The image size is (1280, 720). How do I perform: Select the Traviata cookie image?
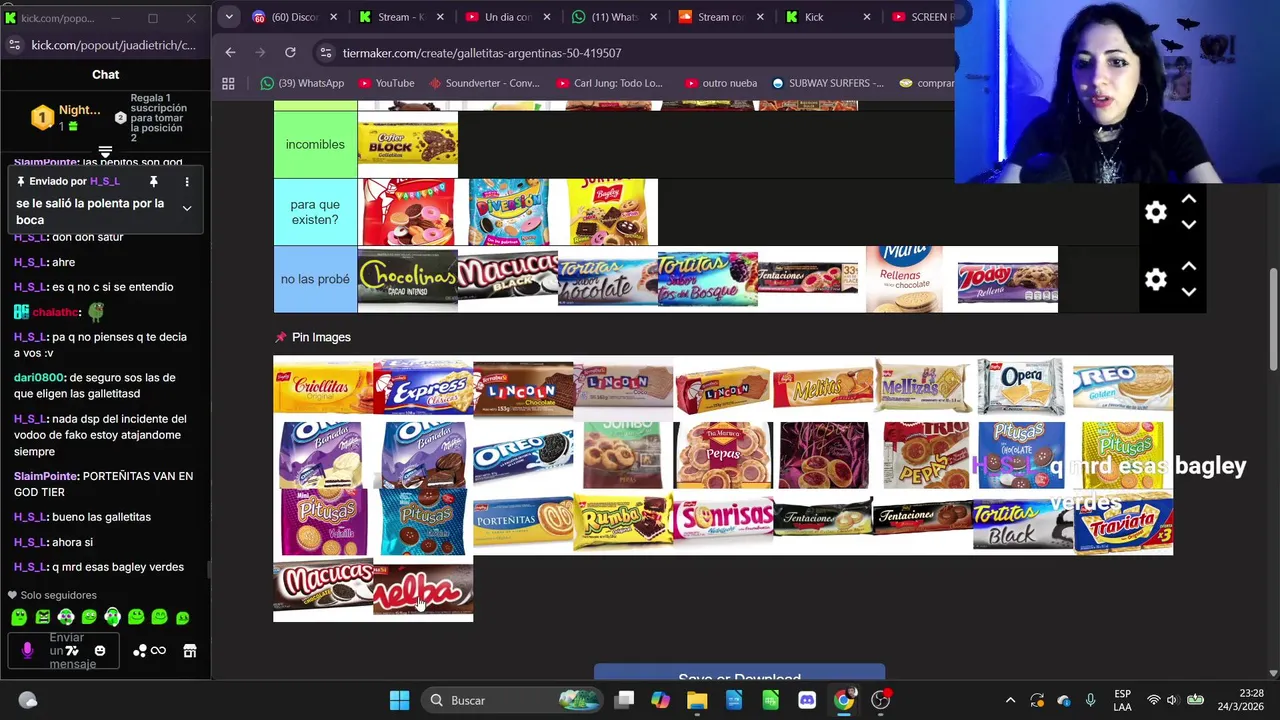click(1123, 522)
